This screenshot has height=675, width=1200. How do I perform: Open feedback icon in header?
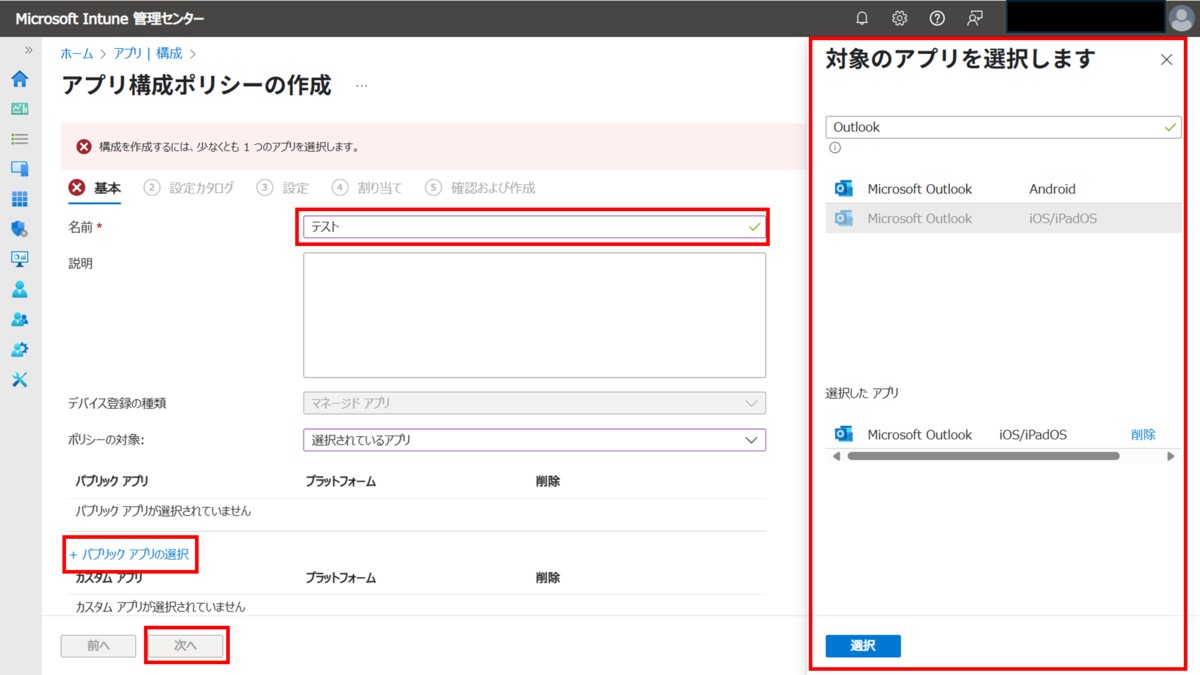coord(974,18)
